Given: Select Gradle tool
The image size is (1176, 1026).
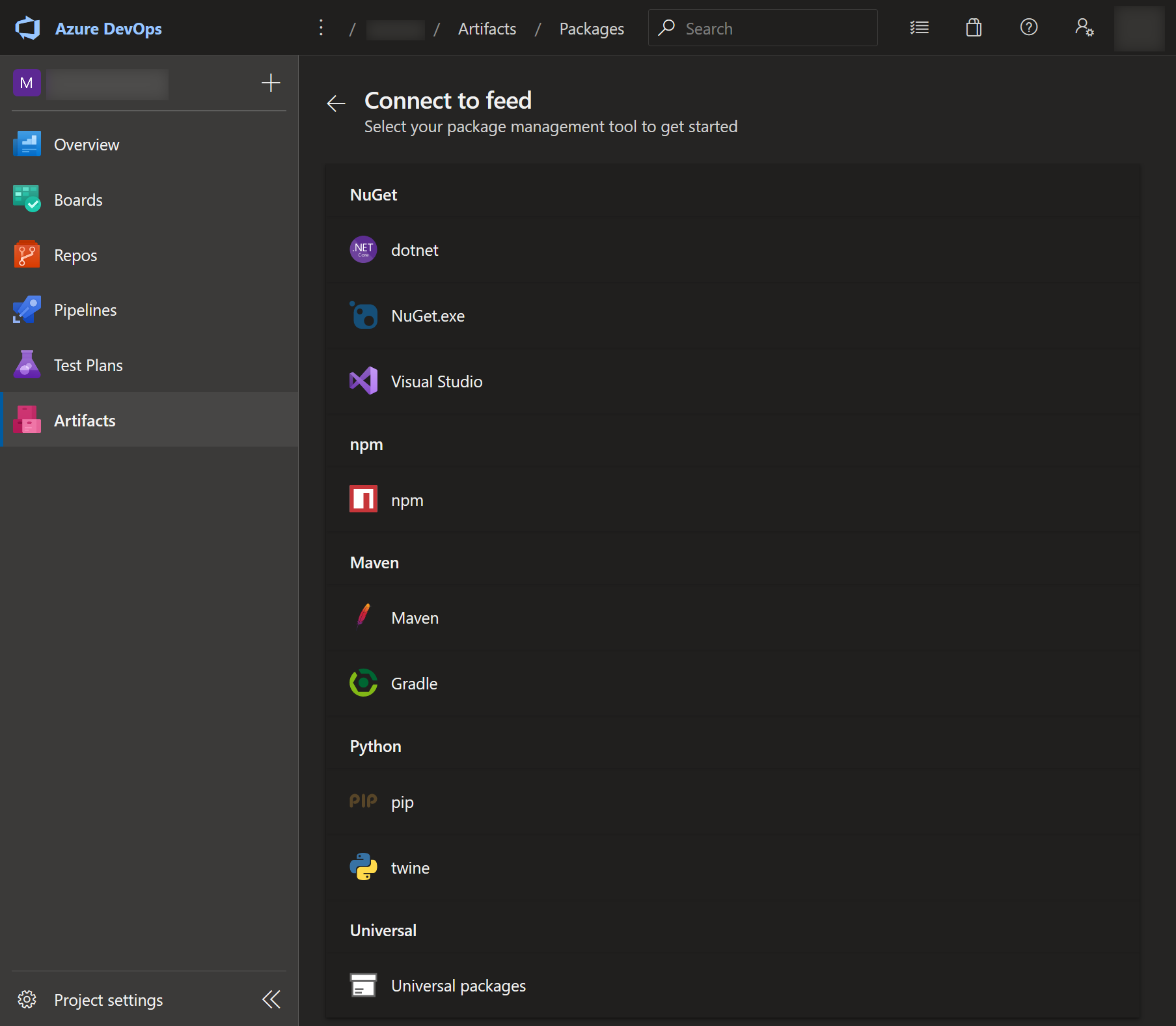Looking at the screenshot, I should pyautogui.click(x=733, y=684).
